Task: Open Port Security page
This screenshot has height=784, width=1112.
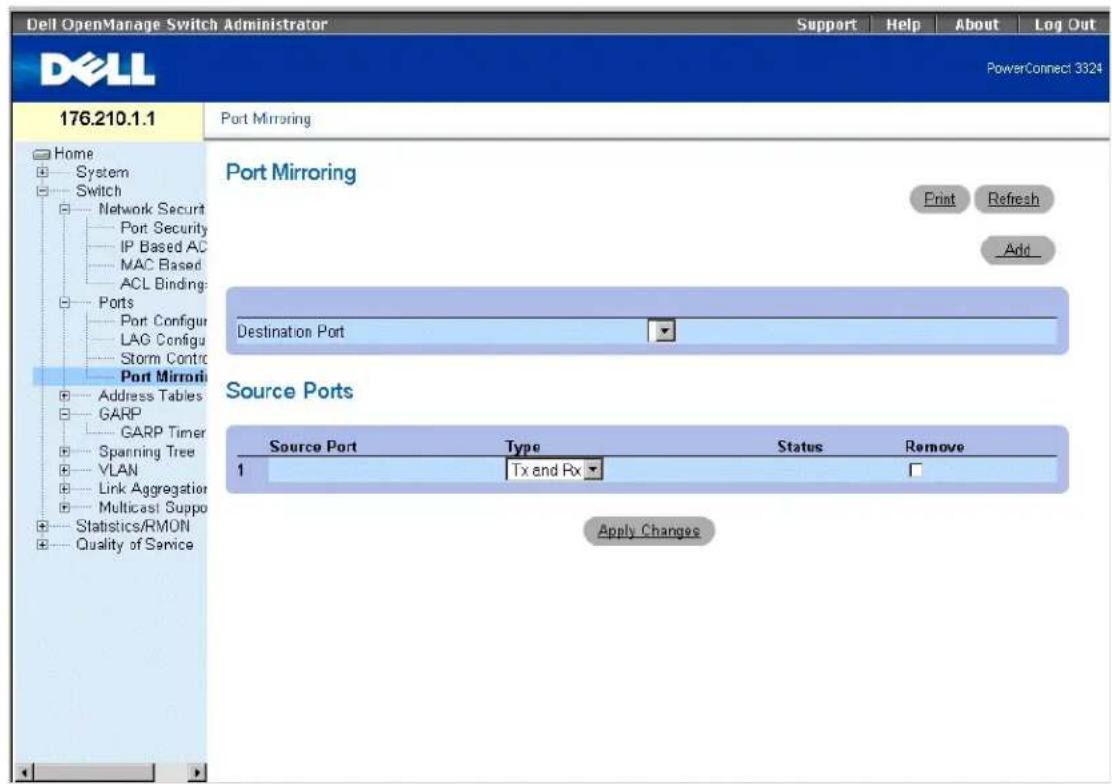Action: tap(164, 228)
